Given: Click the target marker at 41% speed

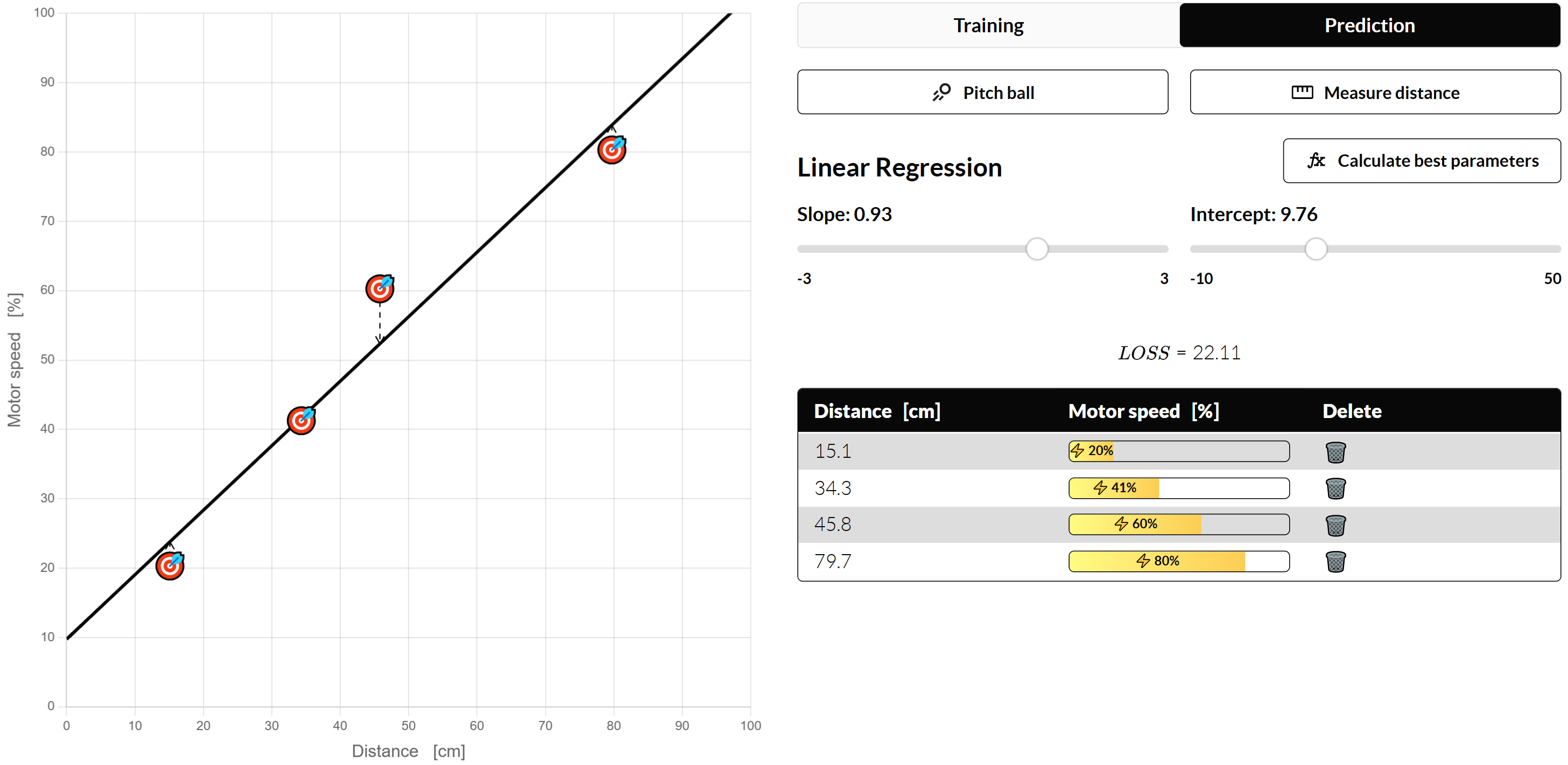Looking at the screenshot, I should (x=301, y=420).
